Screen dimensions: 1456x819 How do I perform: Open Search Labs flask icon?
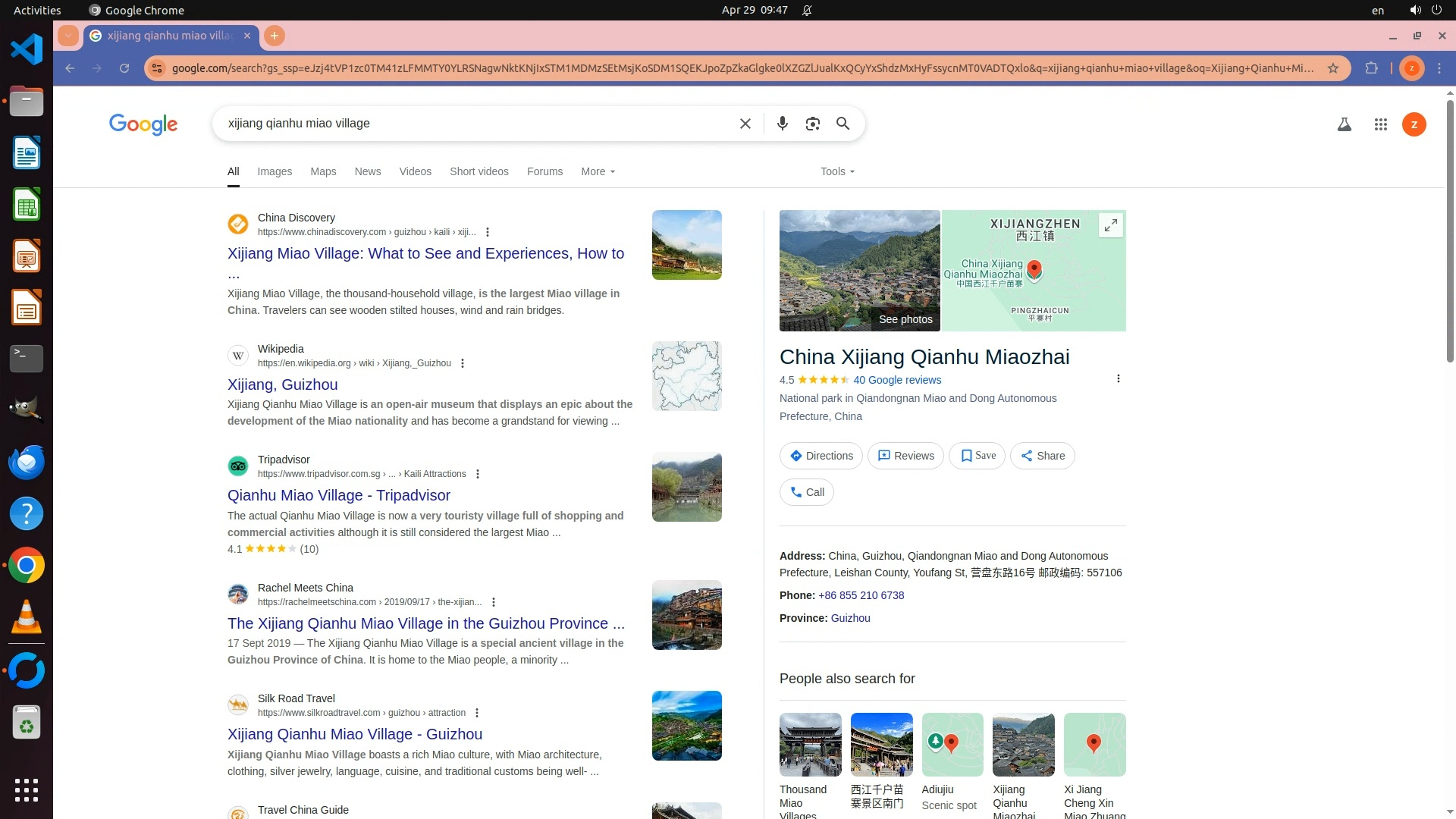[x=1344, y=124]
